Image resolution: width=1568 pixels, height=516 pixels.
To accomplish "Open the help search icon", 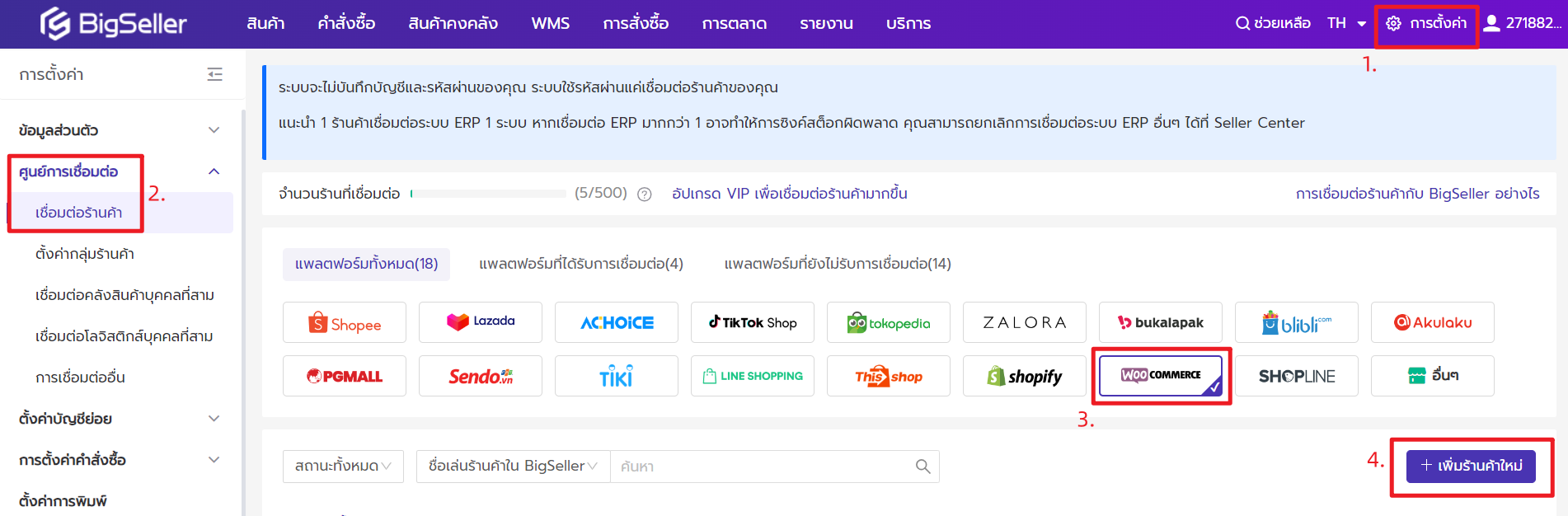I will click(1242, 23).
